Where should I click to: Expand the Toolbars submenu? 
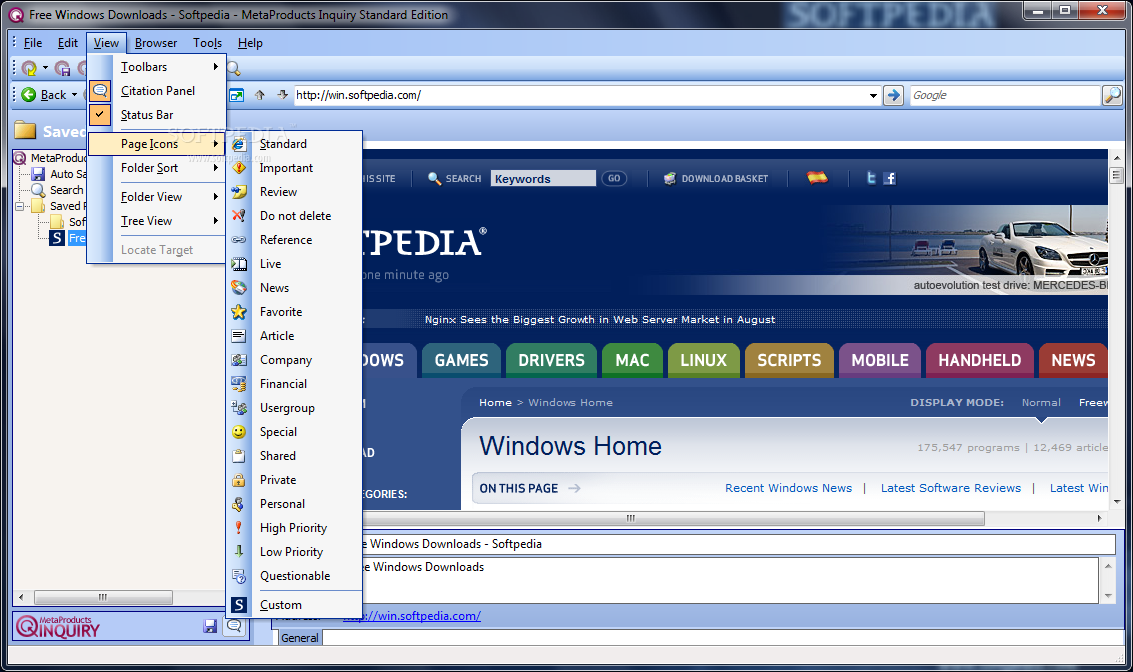point(156,66)
